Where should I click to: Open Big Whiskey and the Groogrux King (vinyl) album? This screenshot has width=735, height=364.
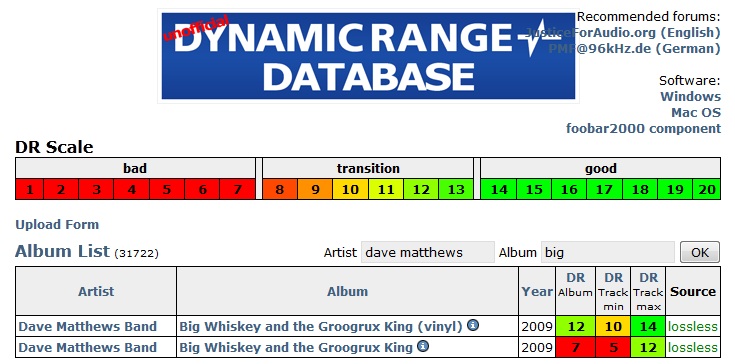[x=321, y=326]
